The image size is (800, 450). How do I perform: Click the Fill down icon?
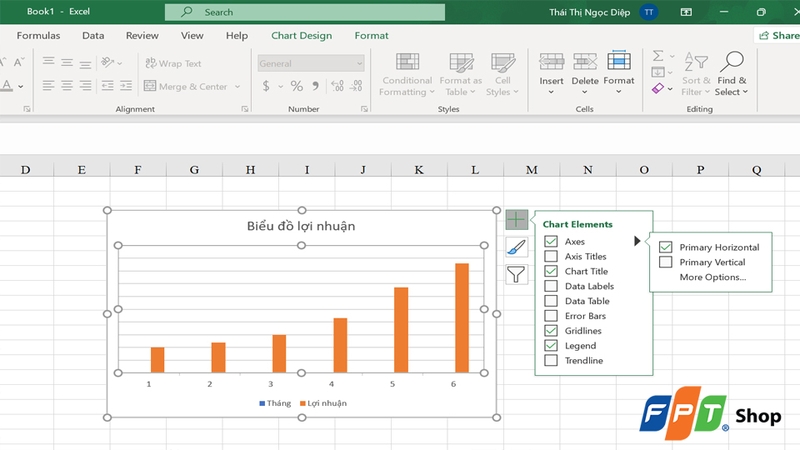click(x=658, y=72)
